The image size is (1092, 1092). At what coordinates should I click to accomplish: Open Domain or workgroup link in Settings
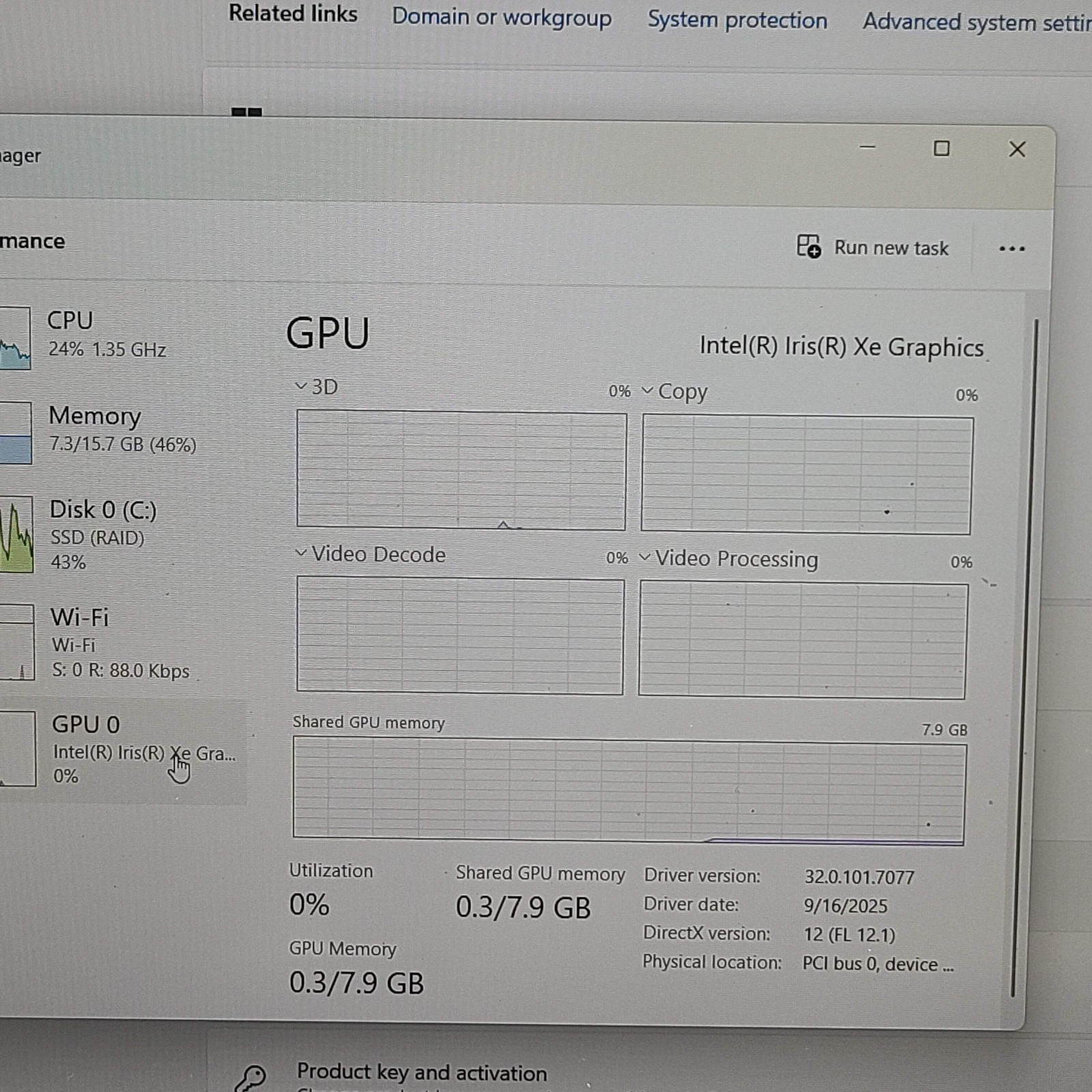(x=502, y=17)
